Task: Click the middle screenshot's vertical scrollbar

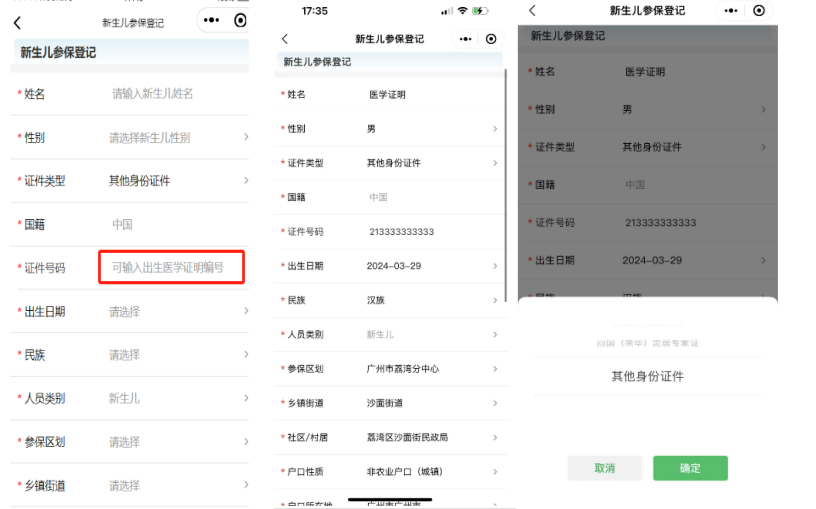Action: [505, 185]
